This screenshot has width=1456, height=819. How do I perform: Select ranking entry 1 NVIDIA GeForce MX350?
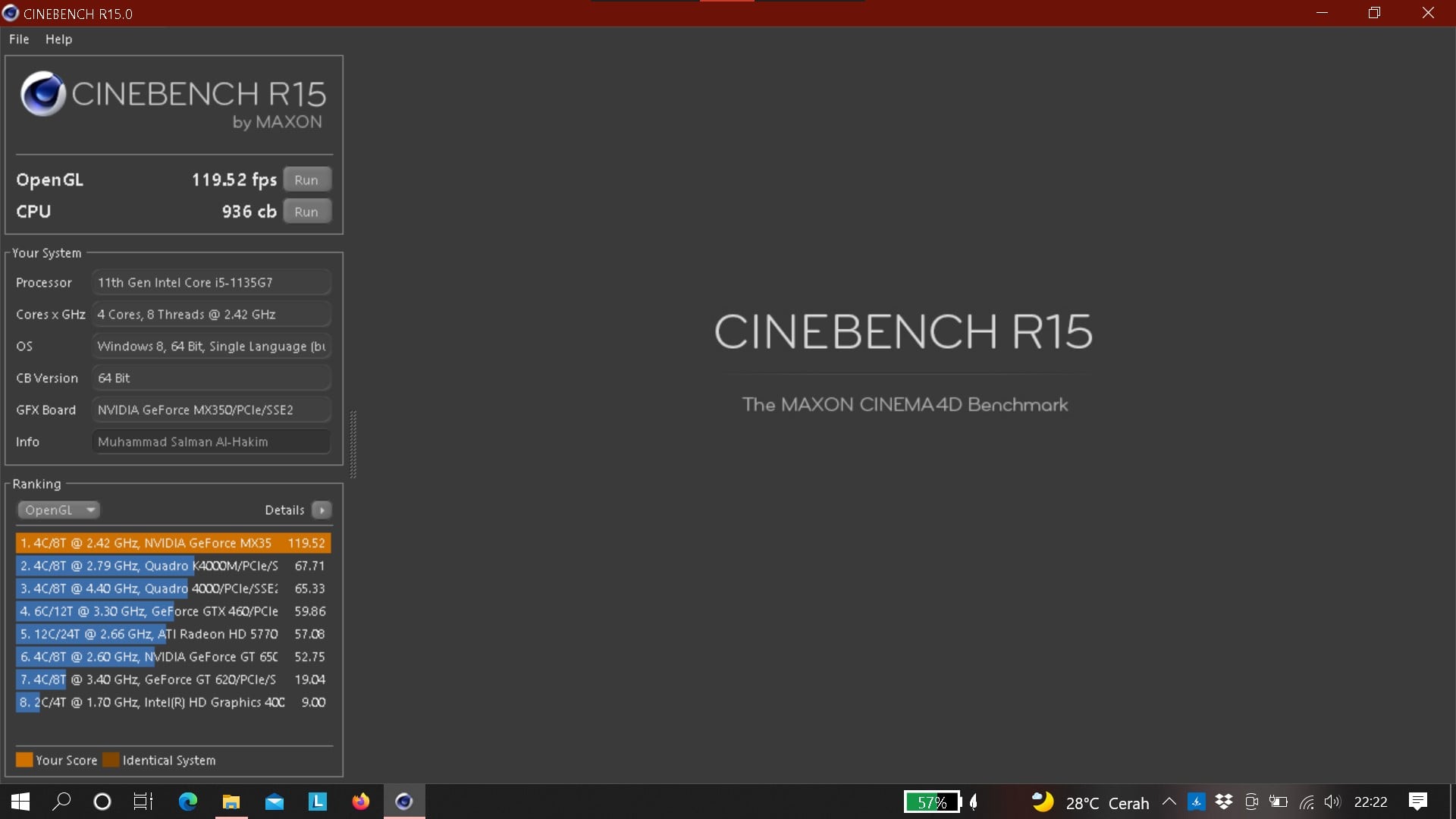pos(173,543)
